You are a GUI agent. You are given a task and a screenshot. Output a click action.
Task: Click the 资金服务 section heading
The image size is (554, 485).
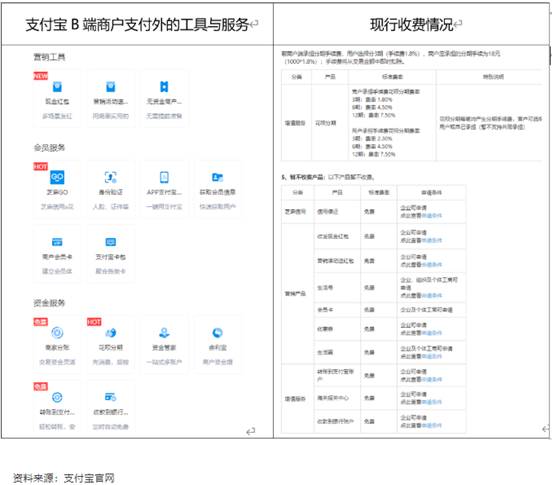pos(49,303)
